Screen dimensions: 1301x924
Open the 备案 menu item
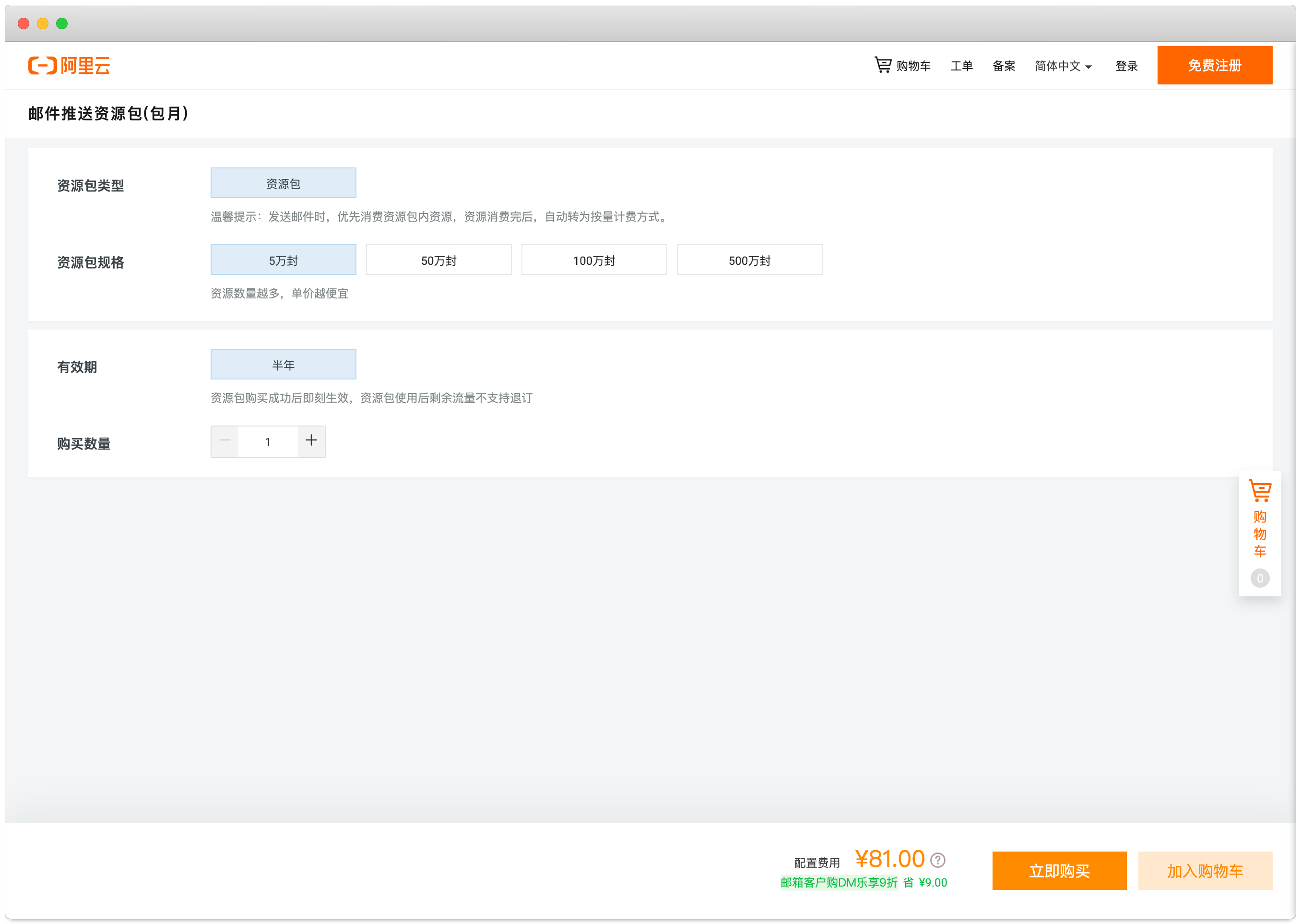click(1004, 66)
